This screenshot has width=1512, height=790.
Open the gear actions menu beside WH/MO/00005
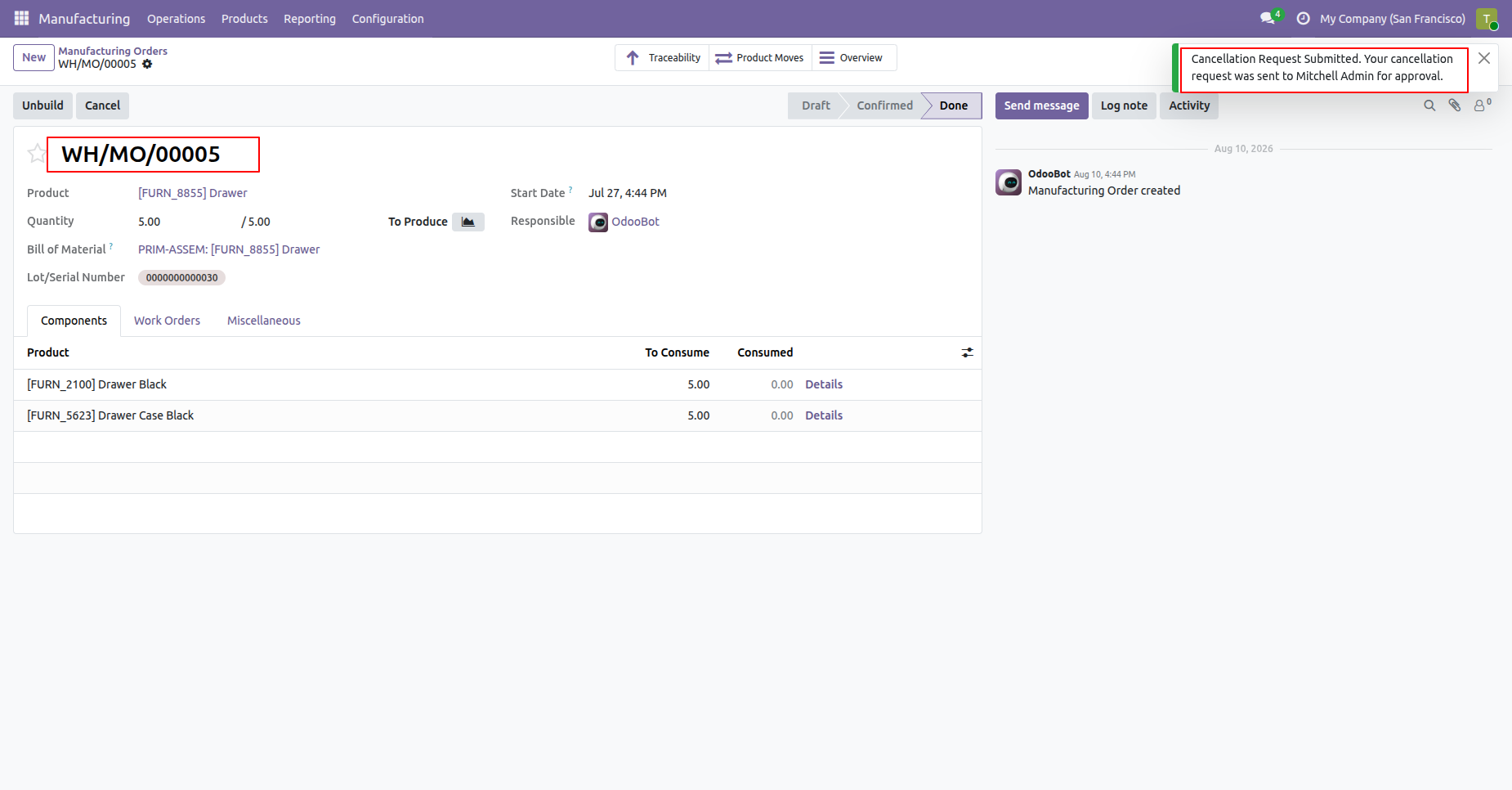(147, 64)
